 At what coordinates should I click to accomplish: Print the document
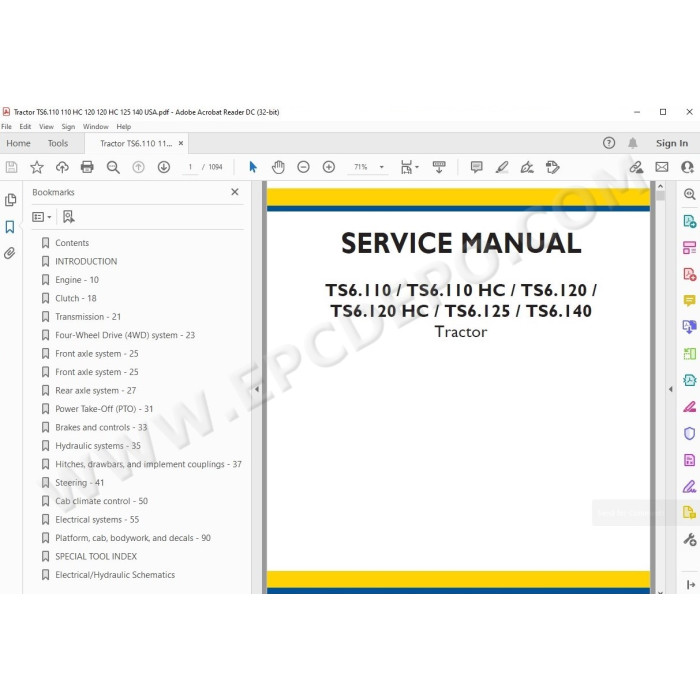87,167
